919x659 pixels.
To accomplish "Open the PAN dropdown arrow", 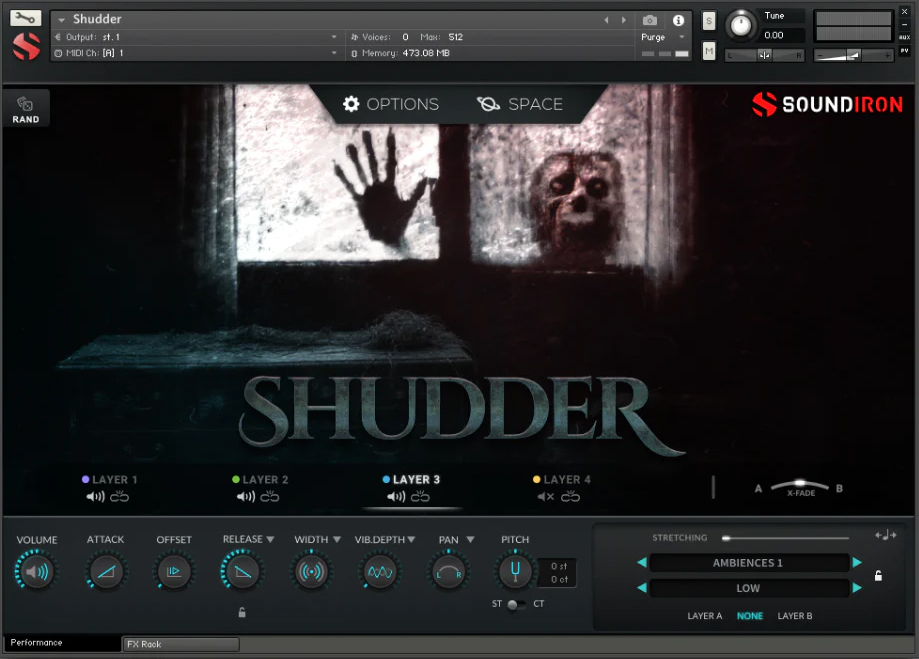I will 470,539.
